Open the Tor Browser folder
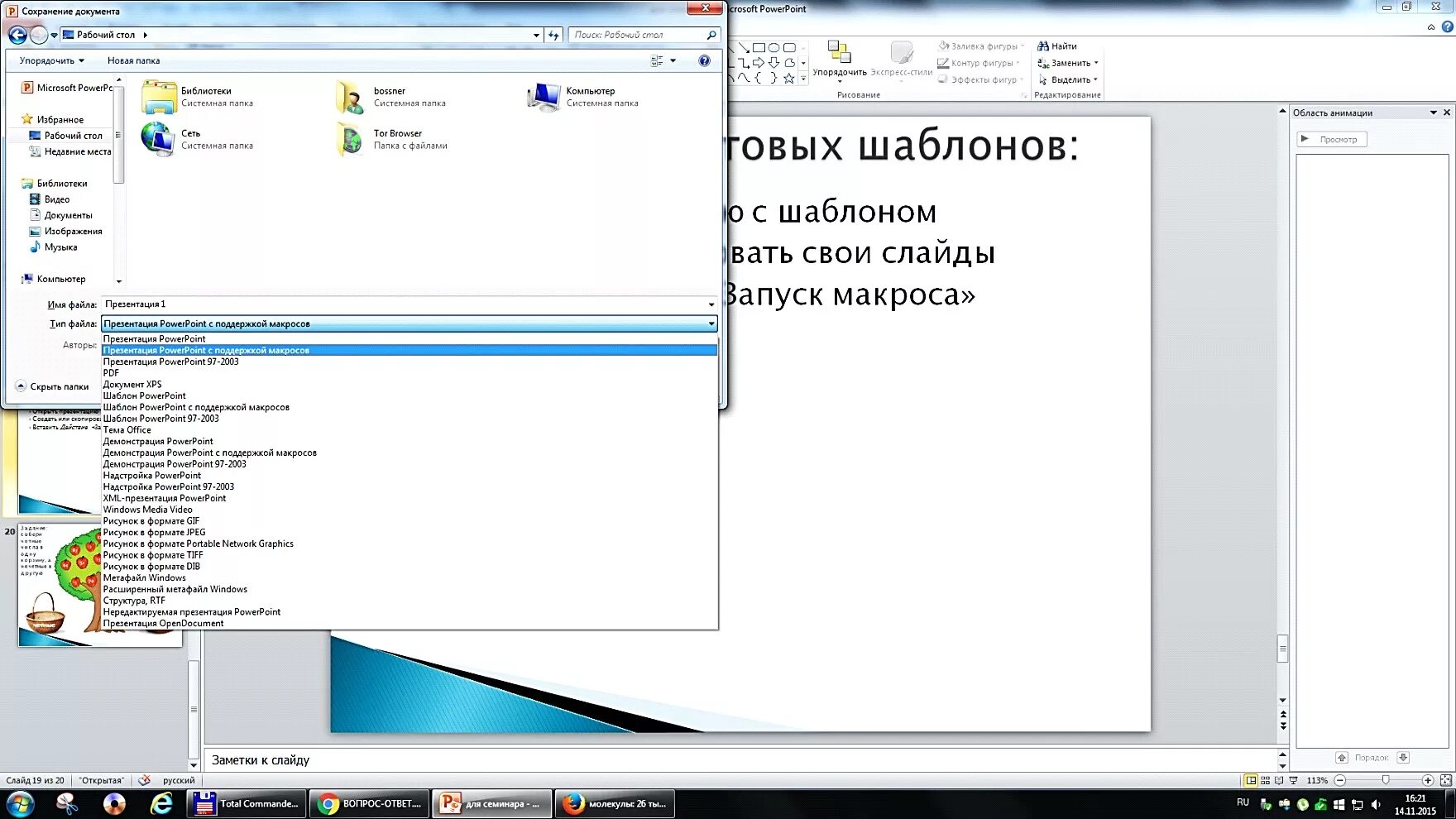1456x819 pixels. coord(392,139)
